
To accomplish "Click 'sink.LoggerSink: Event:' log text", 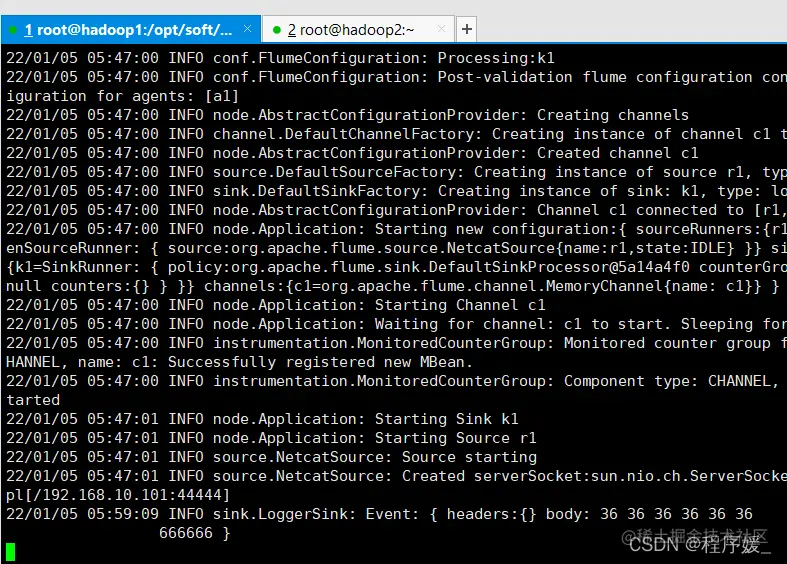I will [316, 515].
